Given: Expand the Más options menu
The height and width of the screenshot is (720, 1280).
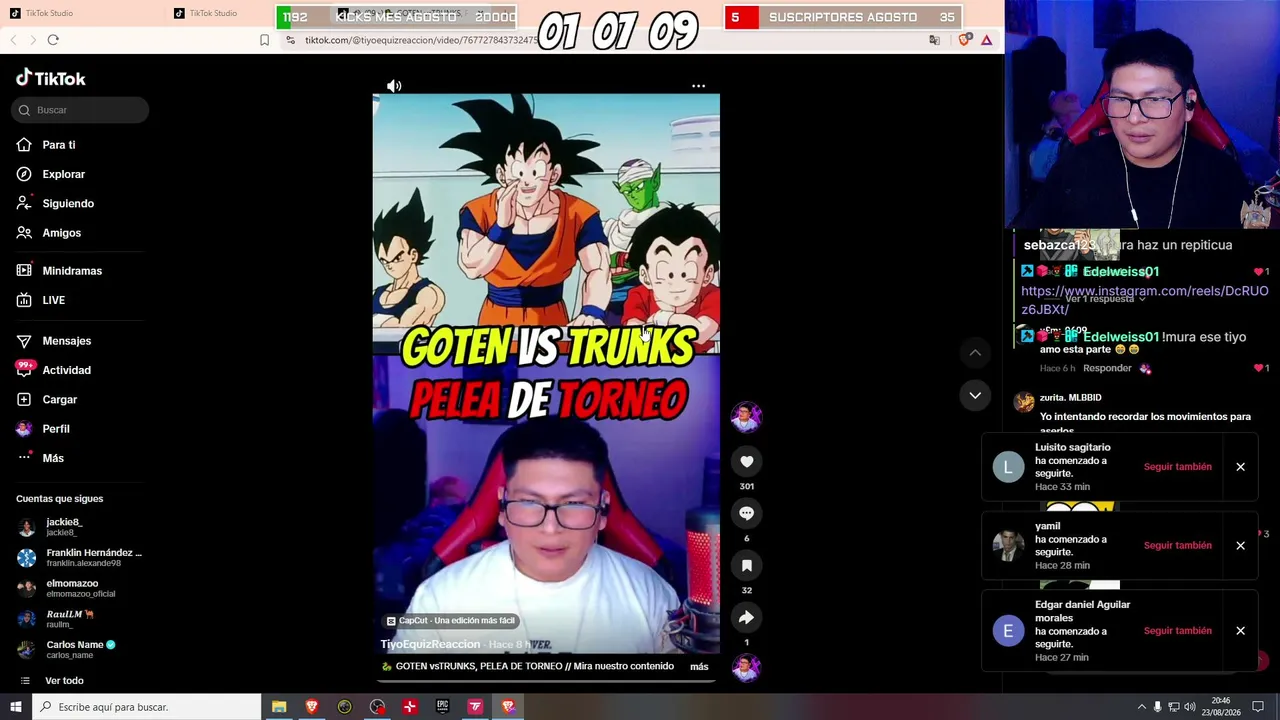Looking at the screenshot, I should [x=52, y=458].
